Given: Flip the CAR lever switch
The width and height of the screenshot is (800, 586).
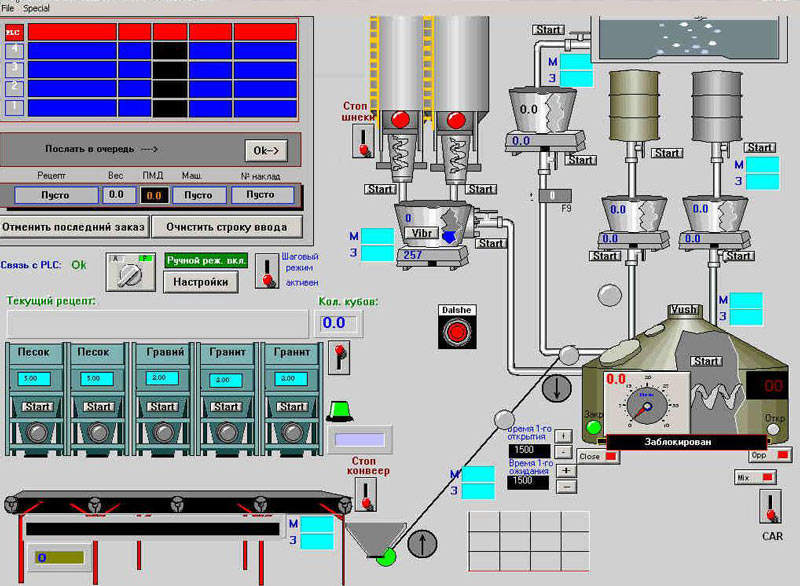Looking at the screenshot, I should coord(771,506).
